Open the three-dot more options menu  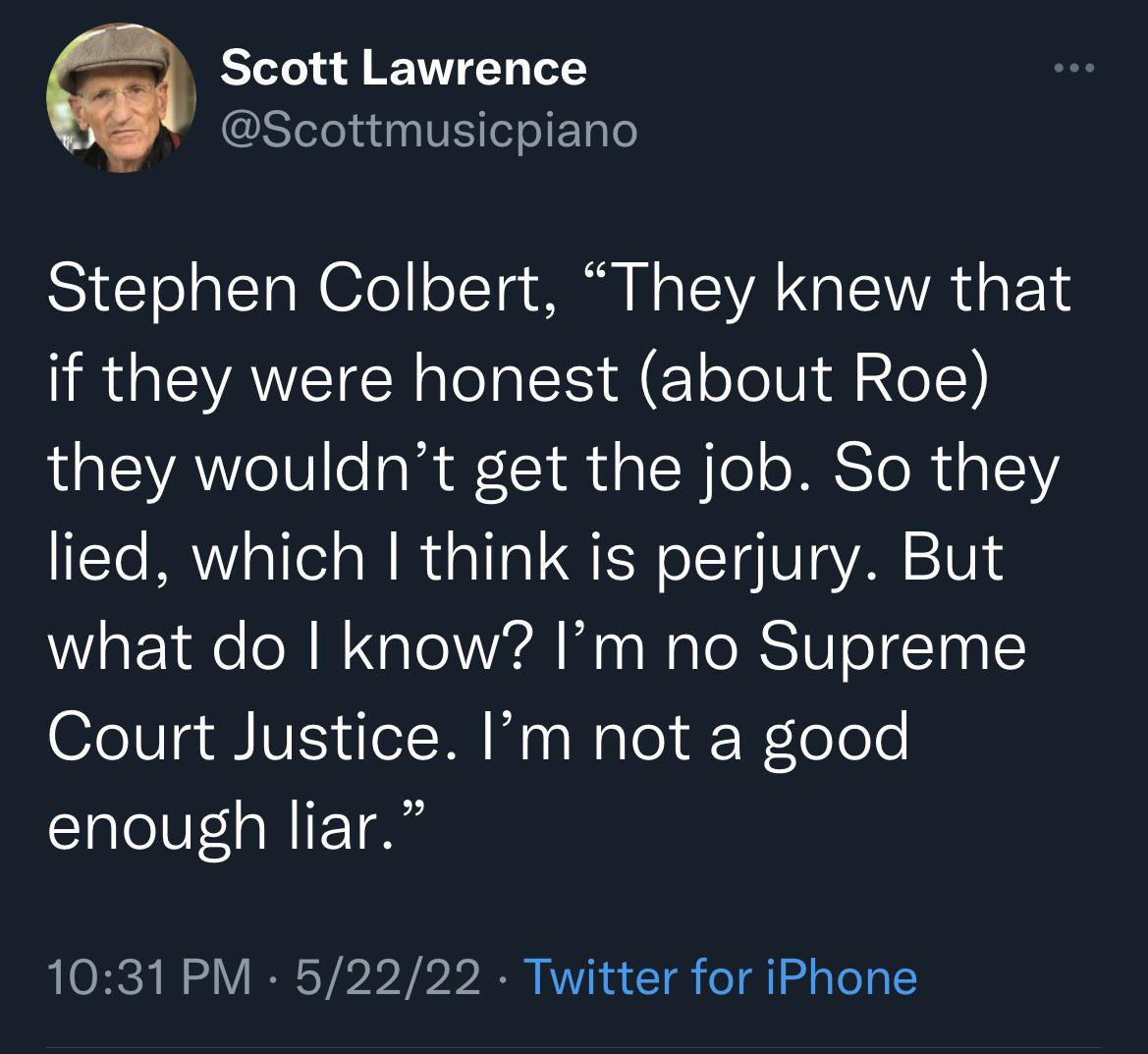click(x=1074, y=68)
